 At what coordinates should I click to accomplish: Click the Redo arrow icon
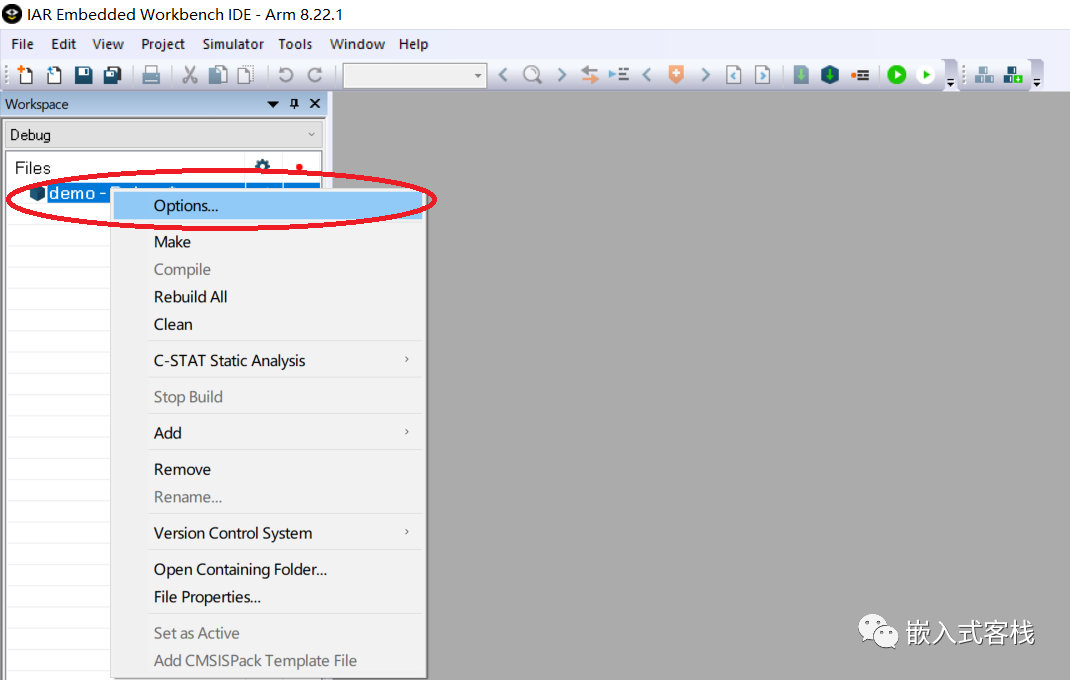point(315,74)
